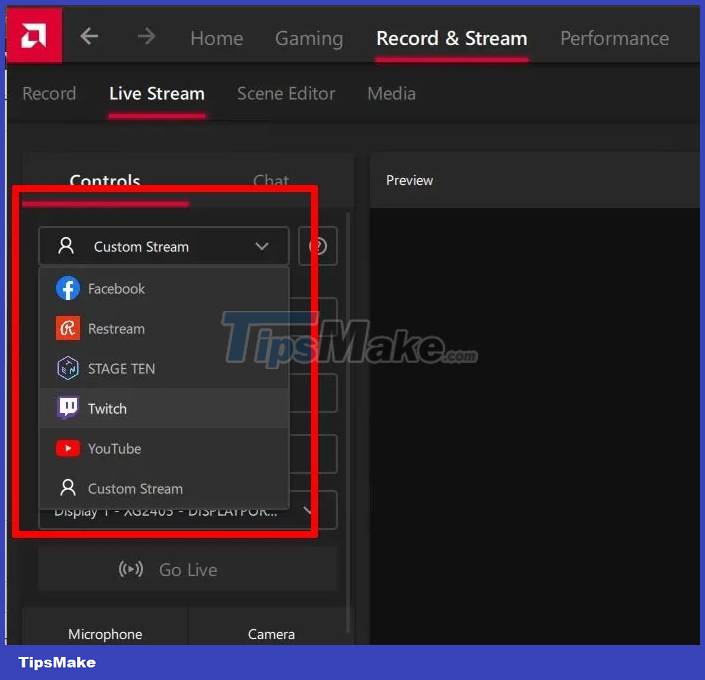
Task: Click the AMD logo icon
Action: pyautogui.click(x=34, y=36)
